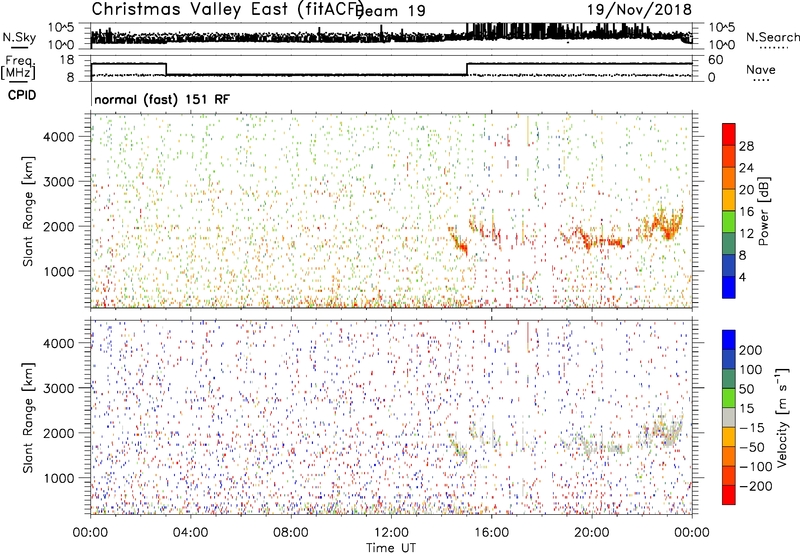
Task: Click the "28" value on the power colorbar
Action: 746,146
